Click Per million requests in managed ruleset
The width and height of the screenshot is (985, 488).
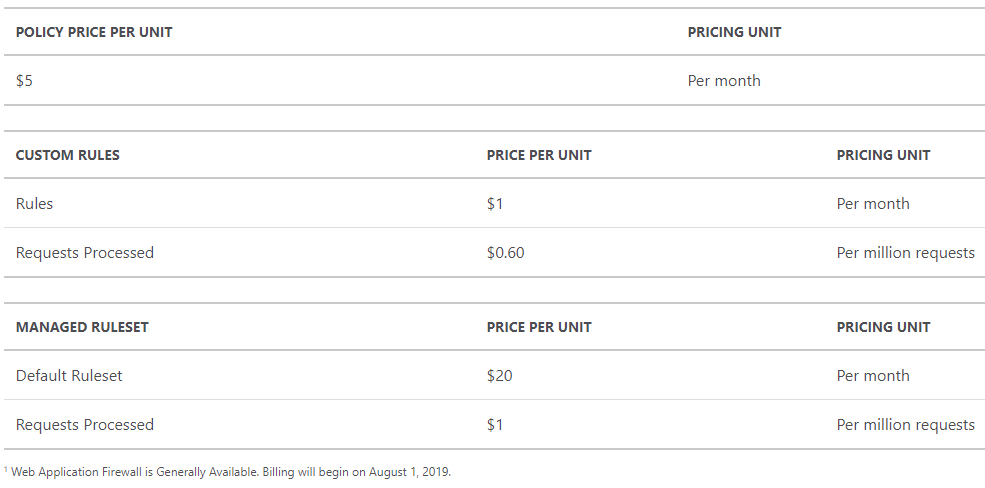[x=905, y=425]
